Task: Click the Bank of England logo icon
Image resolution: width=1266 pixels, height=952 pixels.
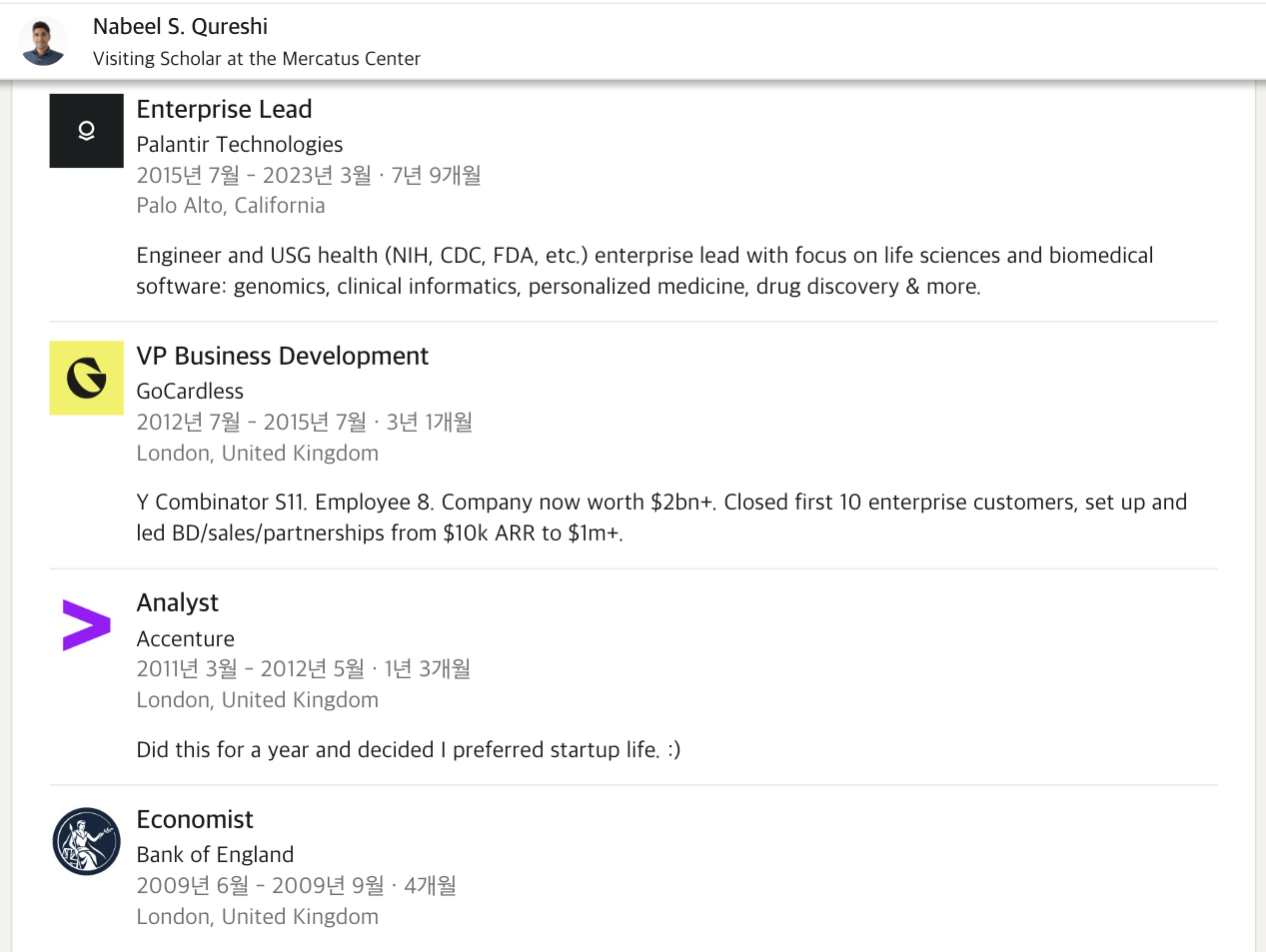Action: coord(87,841)
